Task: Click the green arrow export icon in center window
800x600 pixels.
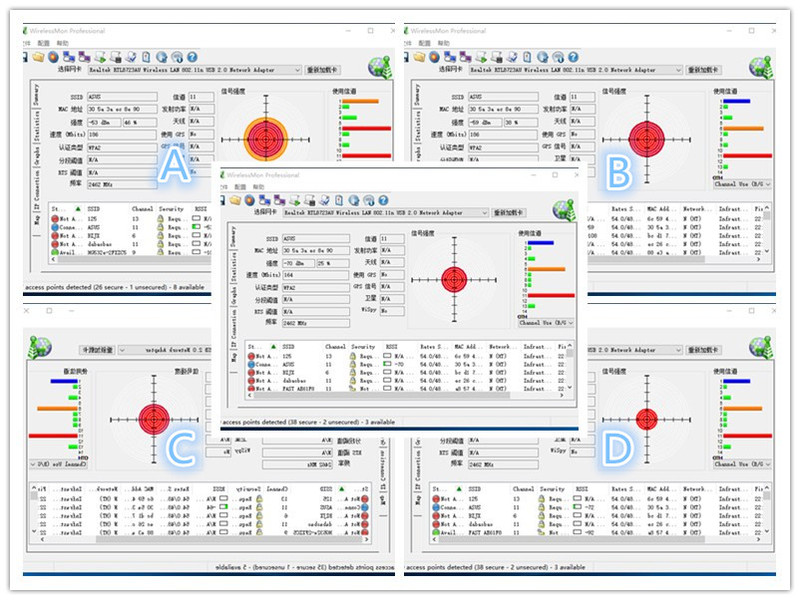Action: click(294, 201)
